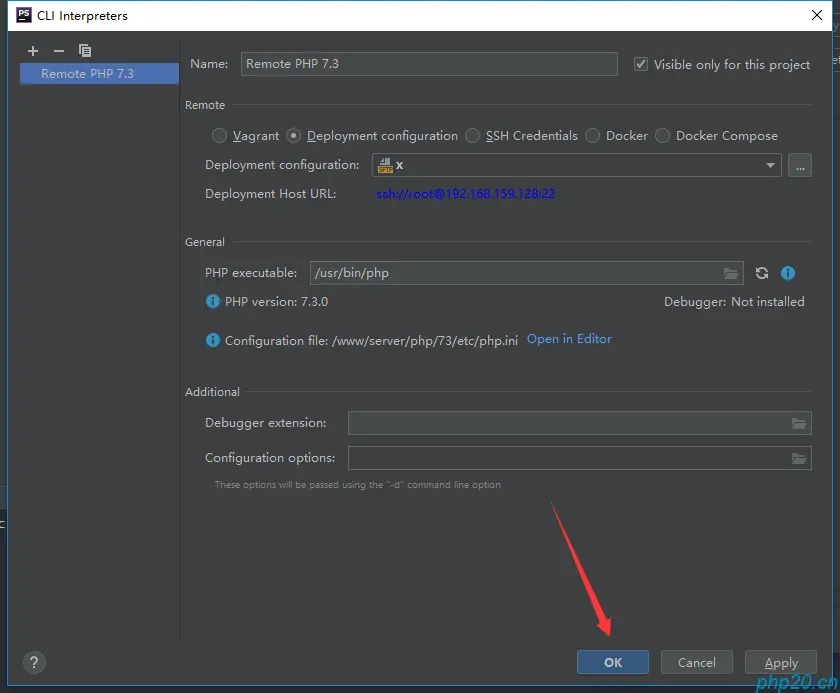Show phpinfo via blue info icon
This screenshot has width=840, height=693.
click(x=788, y=273)
